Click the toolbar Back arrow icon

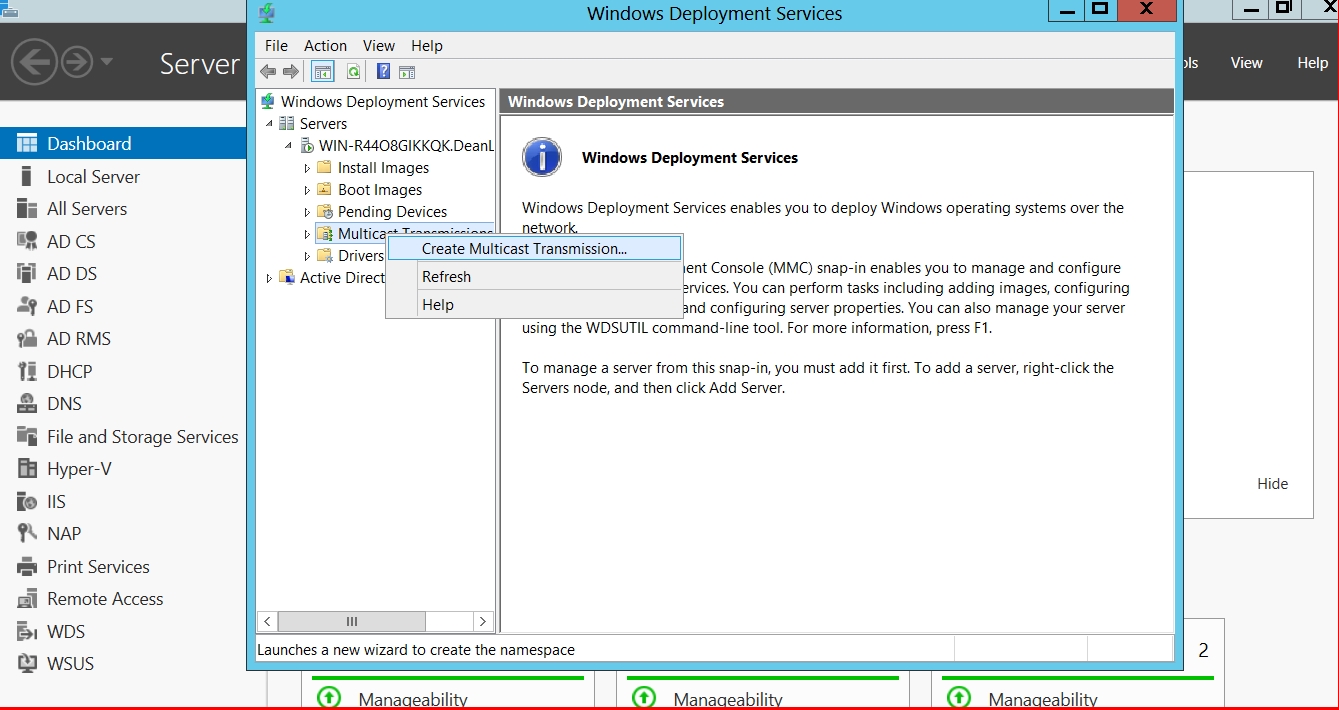268,72
